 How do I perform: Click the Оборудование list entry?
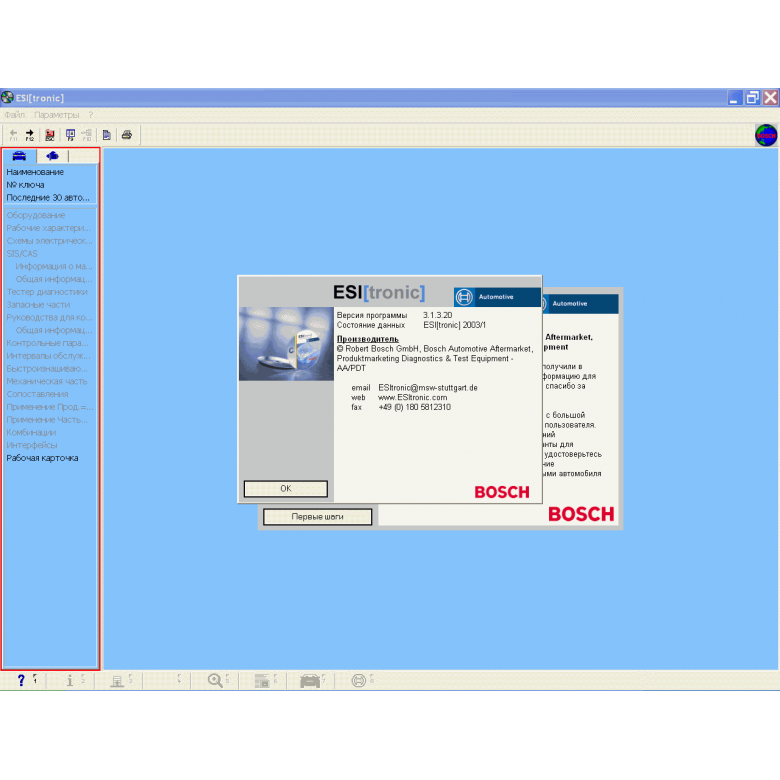pos(35,215)
